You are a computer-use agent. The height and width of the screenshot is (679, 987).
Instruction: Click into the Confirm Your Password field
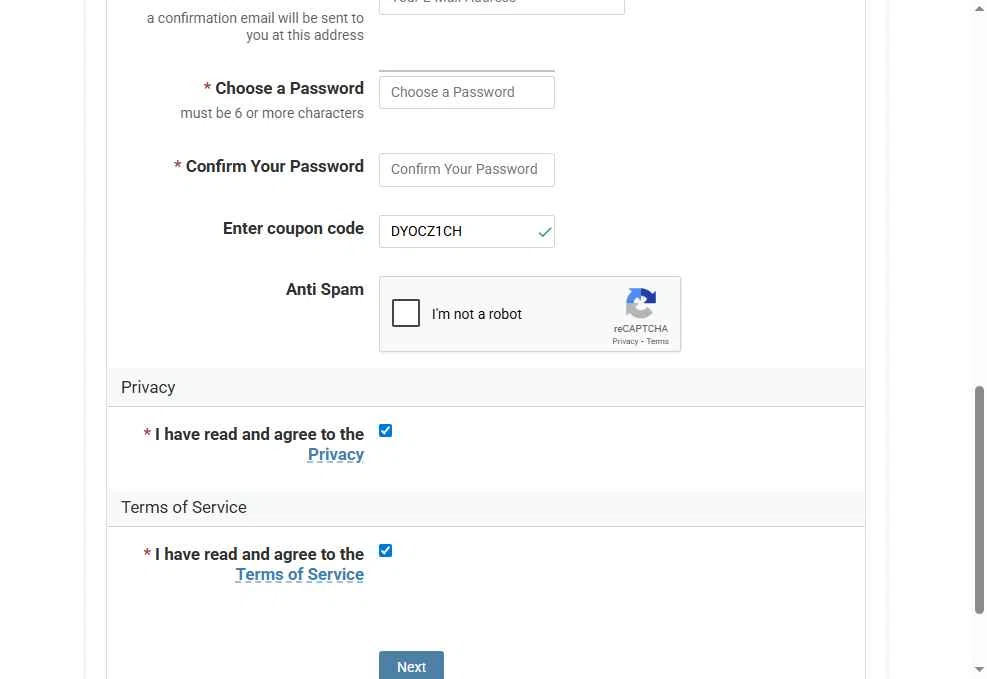(466, 170)
